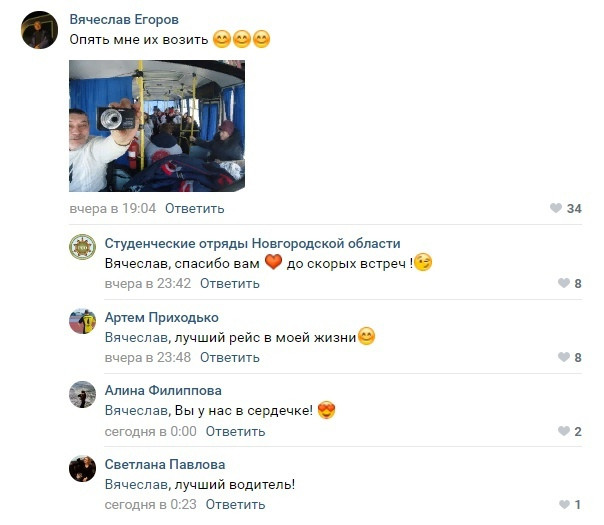The image size is (604, 525).
Task: Open Вячеслав Егоров's avatar
Action: click(39, 30)
